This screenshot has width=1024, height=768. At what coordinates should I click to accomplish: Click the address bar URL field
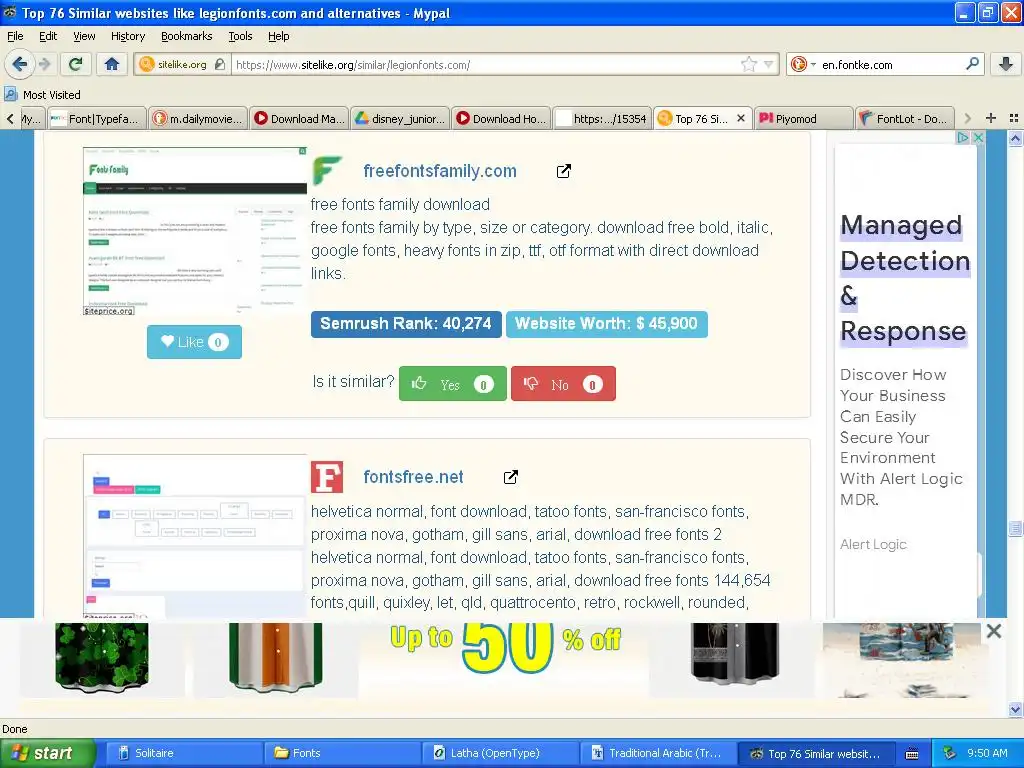pyautogui.click(x=487, y=65)
